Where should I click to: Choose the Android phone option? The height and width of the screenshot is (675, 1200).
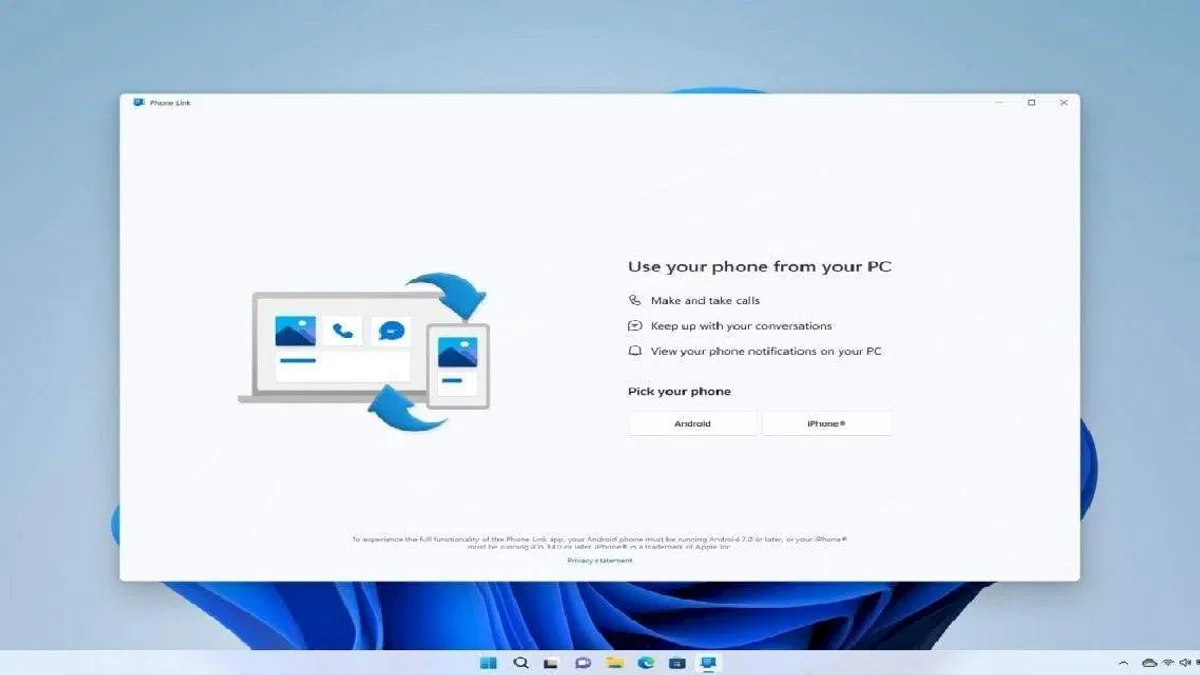click(x=692, y=423)
